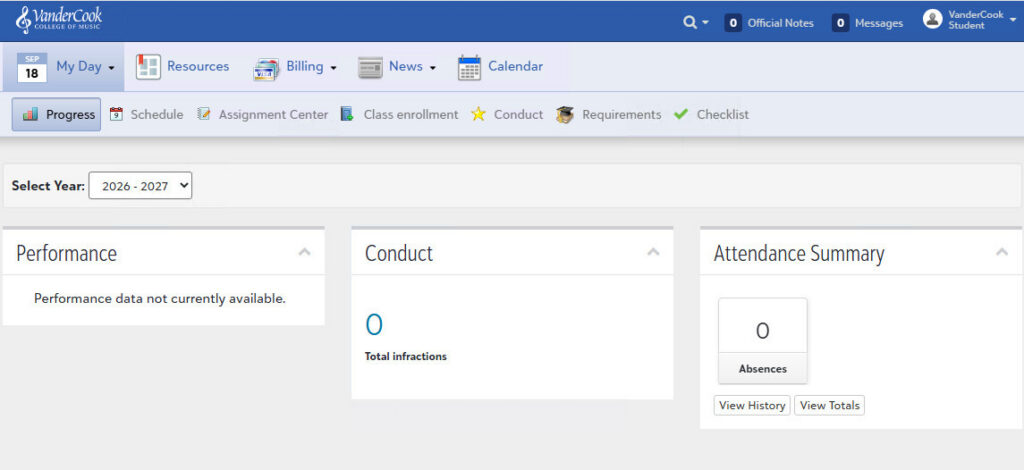
Task: Open the search magnifier icon
Action: tap(690, 23)
